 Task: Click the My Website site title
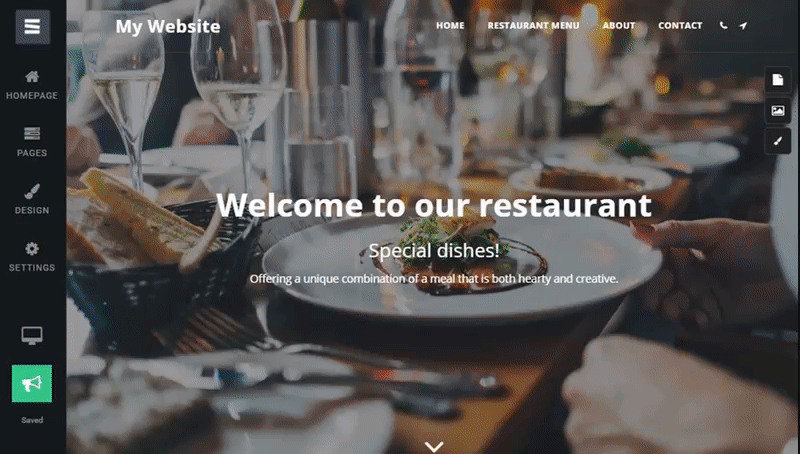(x=168, y=27)
